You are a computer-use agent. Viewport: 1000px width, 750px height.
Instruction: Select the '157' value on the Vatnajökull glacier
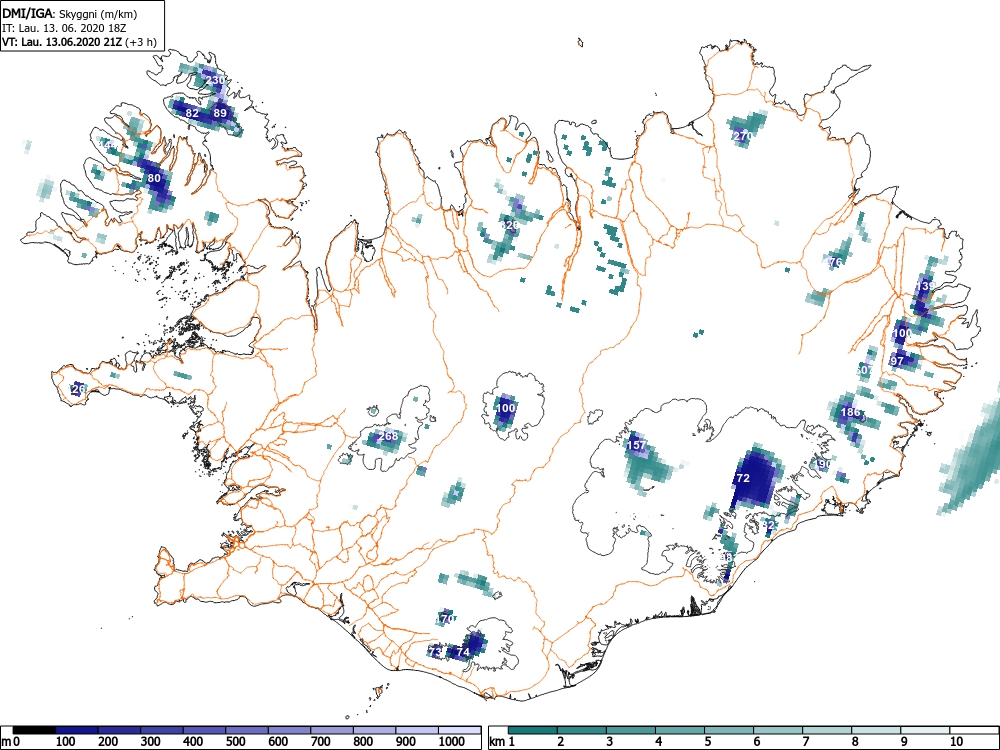[637, 445]
